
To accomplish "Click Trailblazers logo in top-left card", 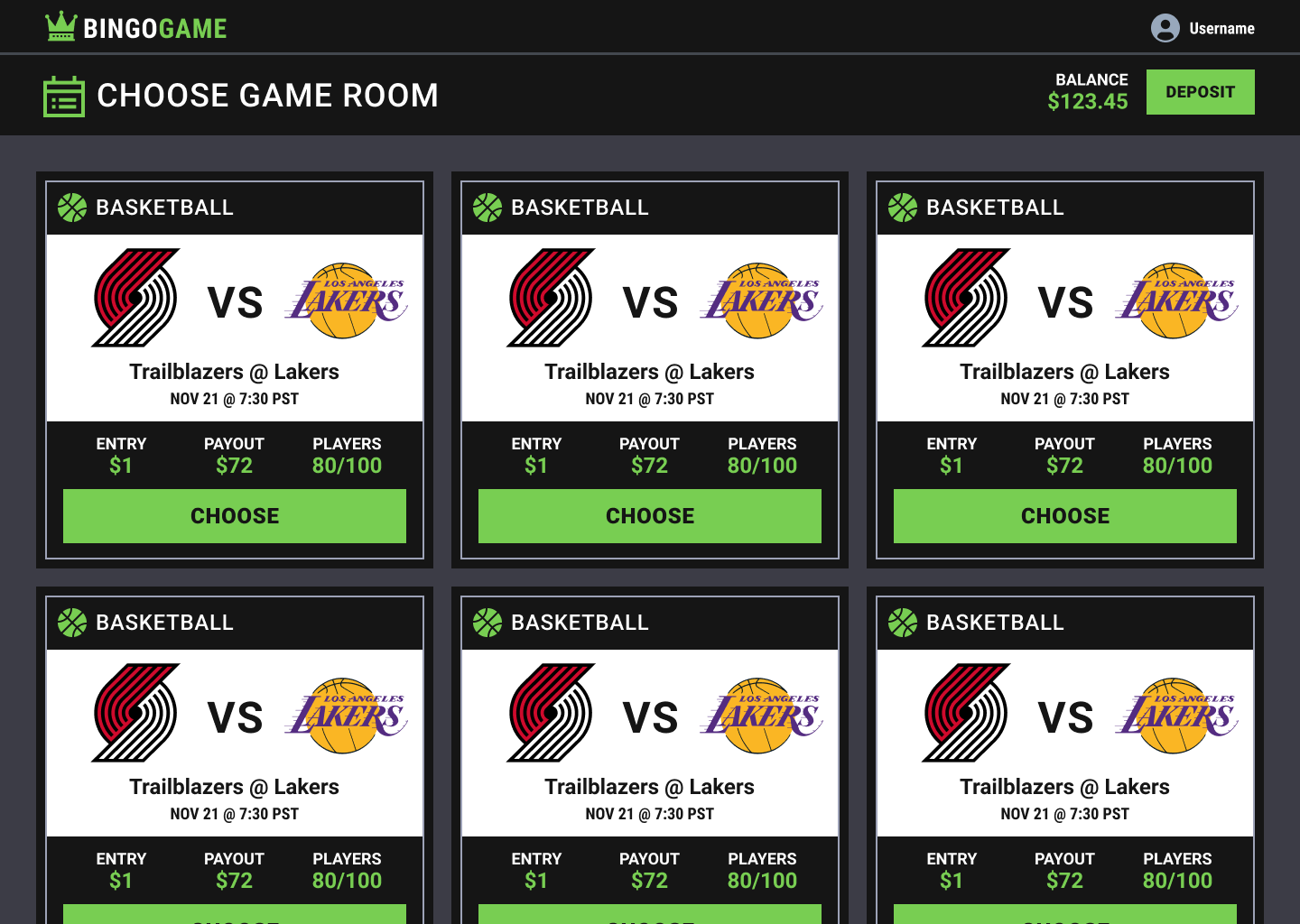I will pyautogui.click(x=136, y=298).
